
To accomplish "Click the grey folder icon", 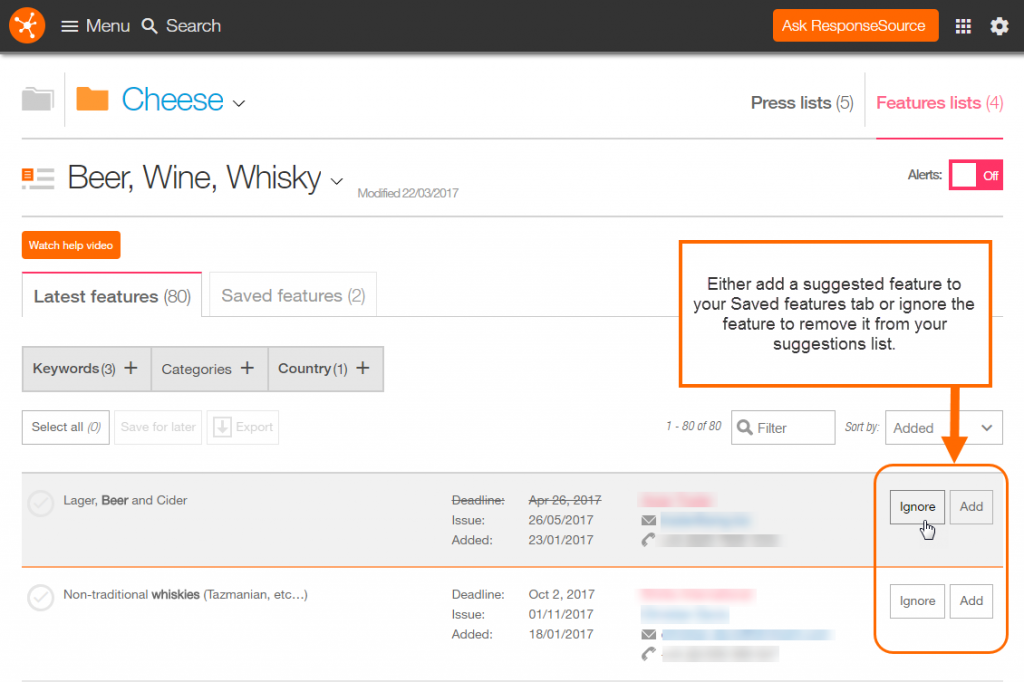I will (x=38, y=99).
